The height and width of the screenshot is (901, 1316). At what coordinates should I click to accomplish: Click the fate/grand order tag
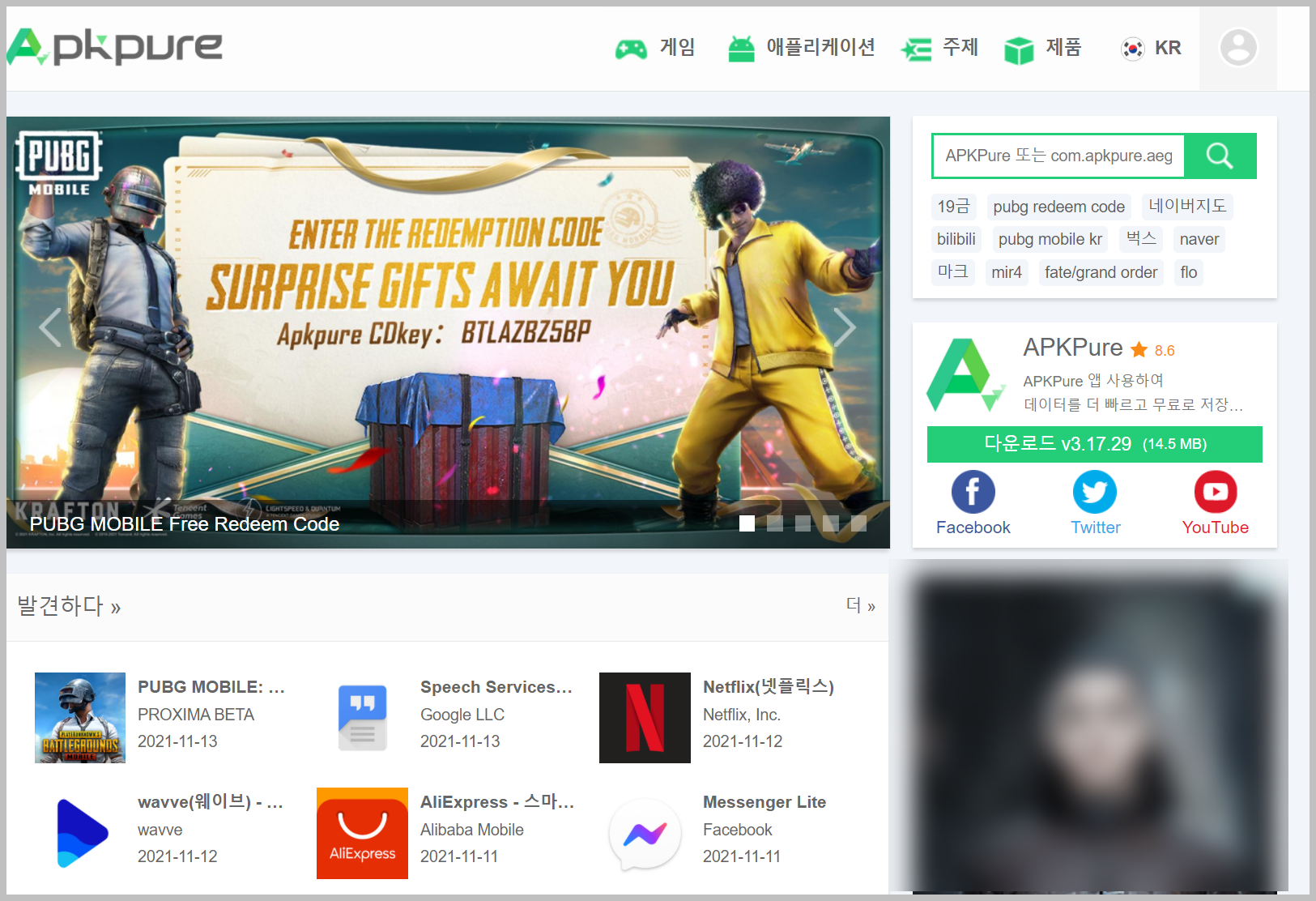click(x=1101, y=272)
